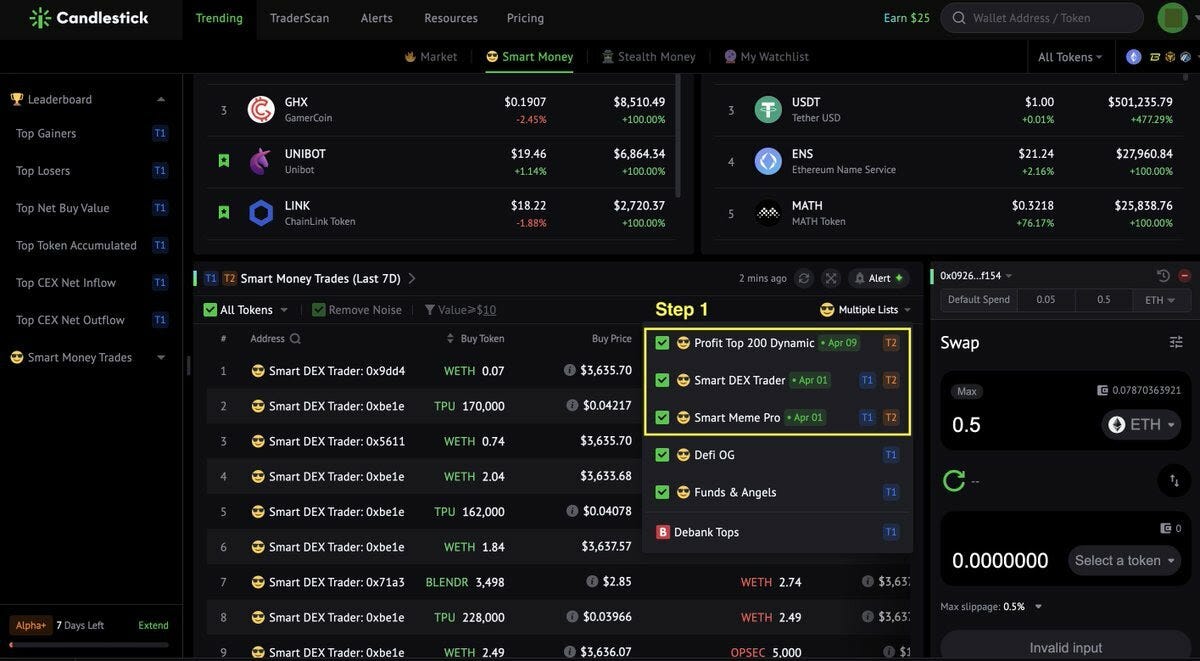The height and width of the screenshot is (661, 1200).
Task: Toggle the bookmark icon for UNIBOT
Action: click(x=224, y=160)
